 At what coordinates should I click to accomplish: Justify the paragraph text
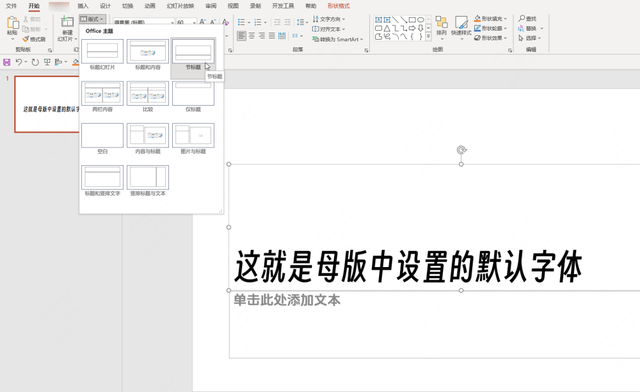(272, 36)
